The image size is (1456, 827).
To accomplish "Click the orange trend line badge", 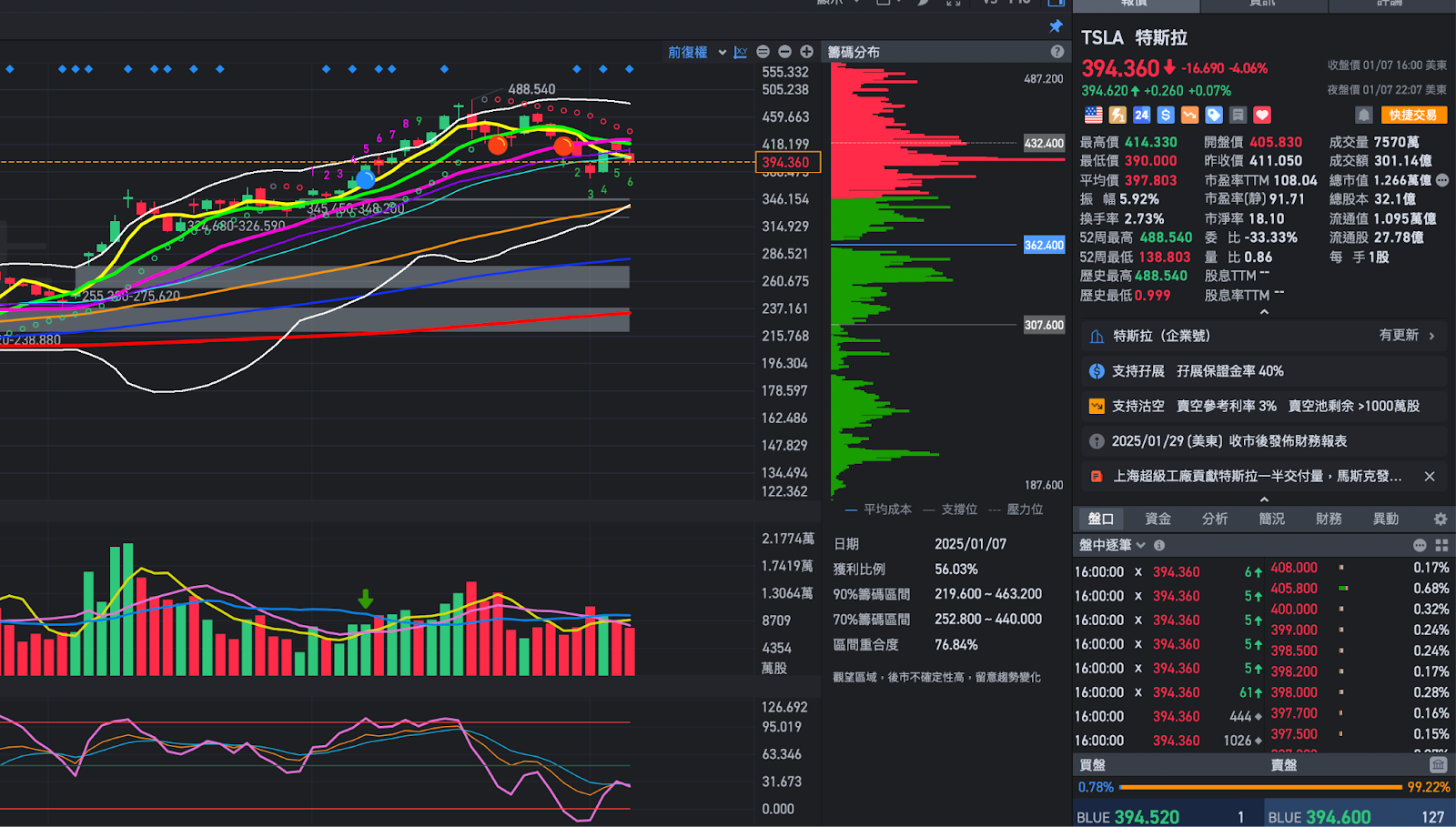I will pyautogui.click(x=1189, y=115).
